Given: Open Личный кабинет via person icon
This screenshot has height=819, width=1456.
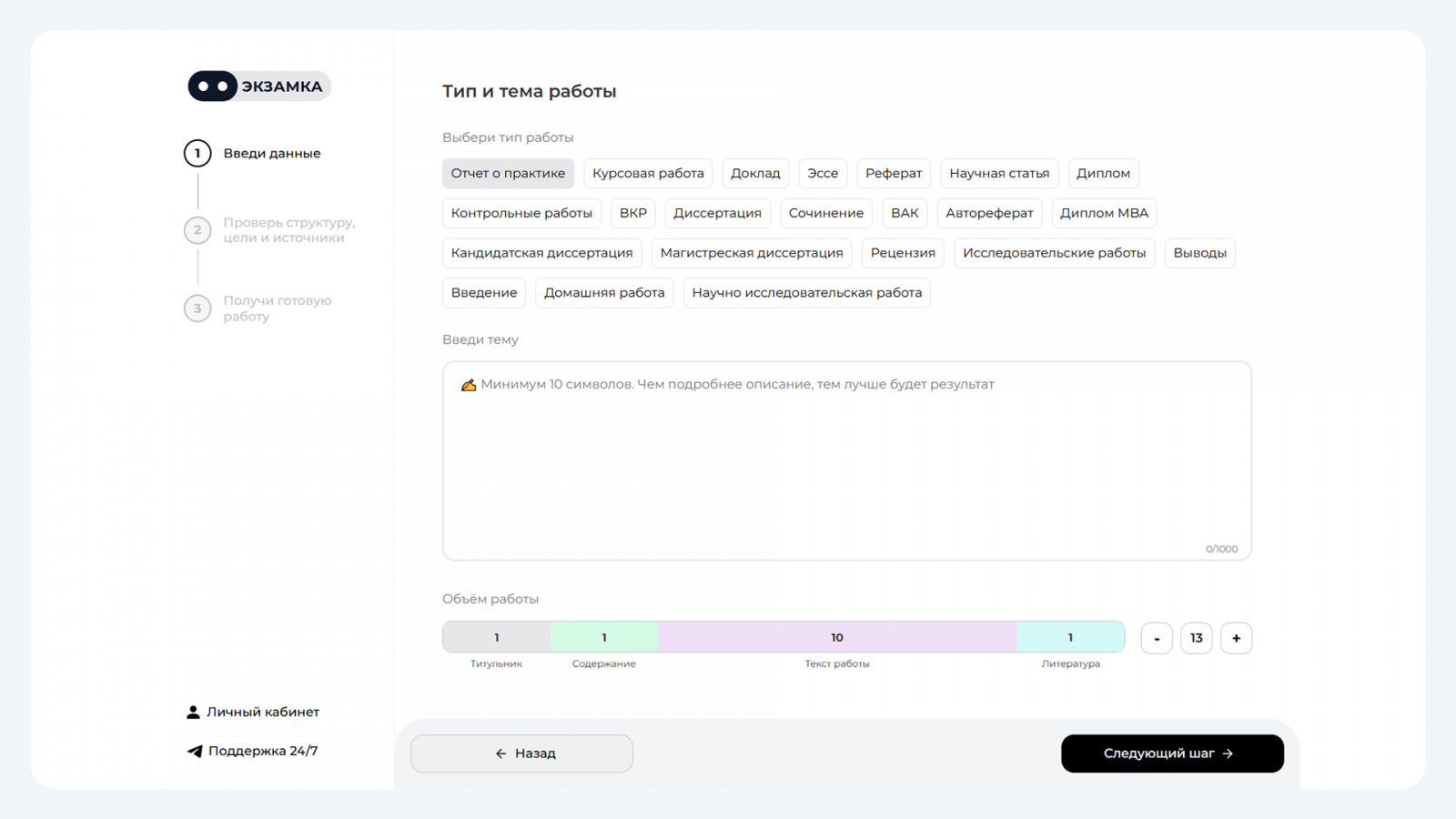Looking at the screenshot, I should click(x=193, y=713).
